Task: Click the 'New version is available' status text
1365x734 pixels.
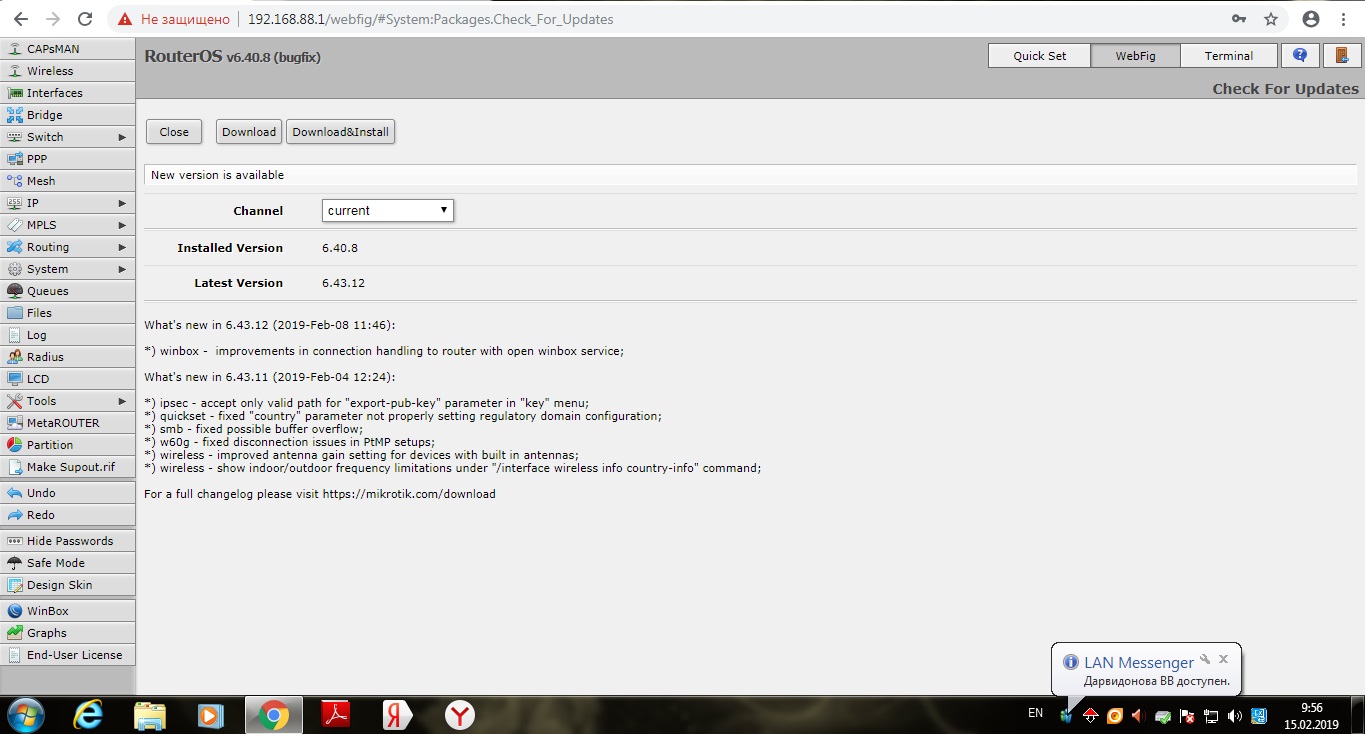Action: 217,175
